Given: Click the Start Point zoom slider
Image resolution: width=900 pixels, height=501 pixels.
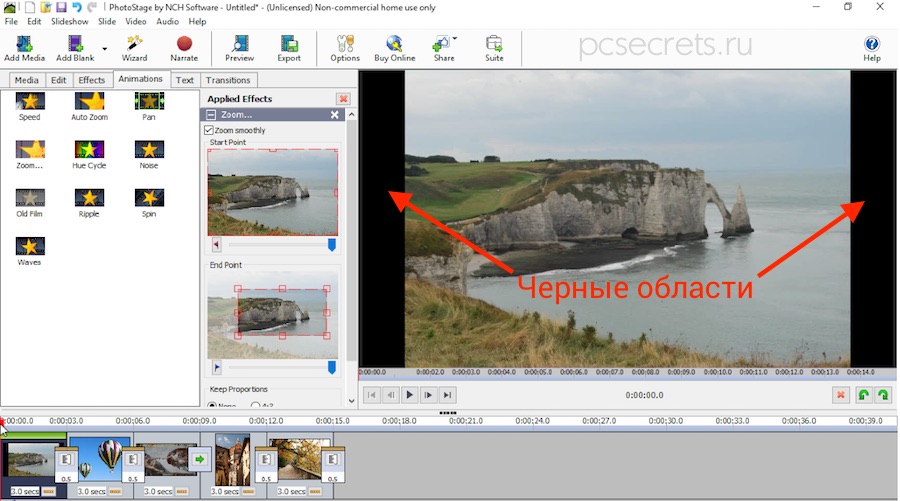Looking at the screenshot, I should coord(280,244).
